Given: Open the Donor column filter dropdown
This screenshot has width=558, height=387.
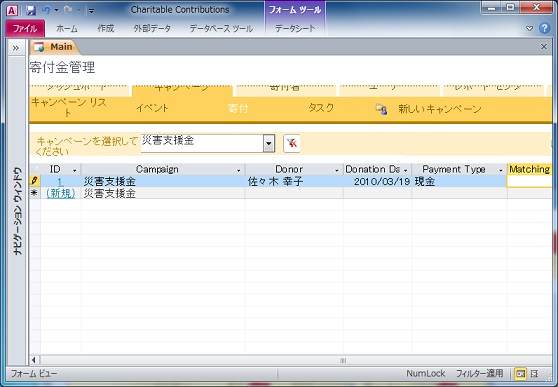Looking at the screenshot, I should tap(337, 170).
